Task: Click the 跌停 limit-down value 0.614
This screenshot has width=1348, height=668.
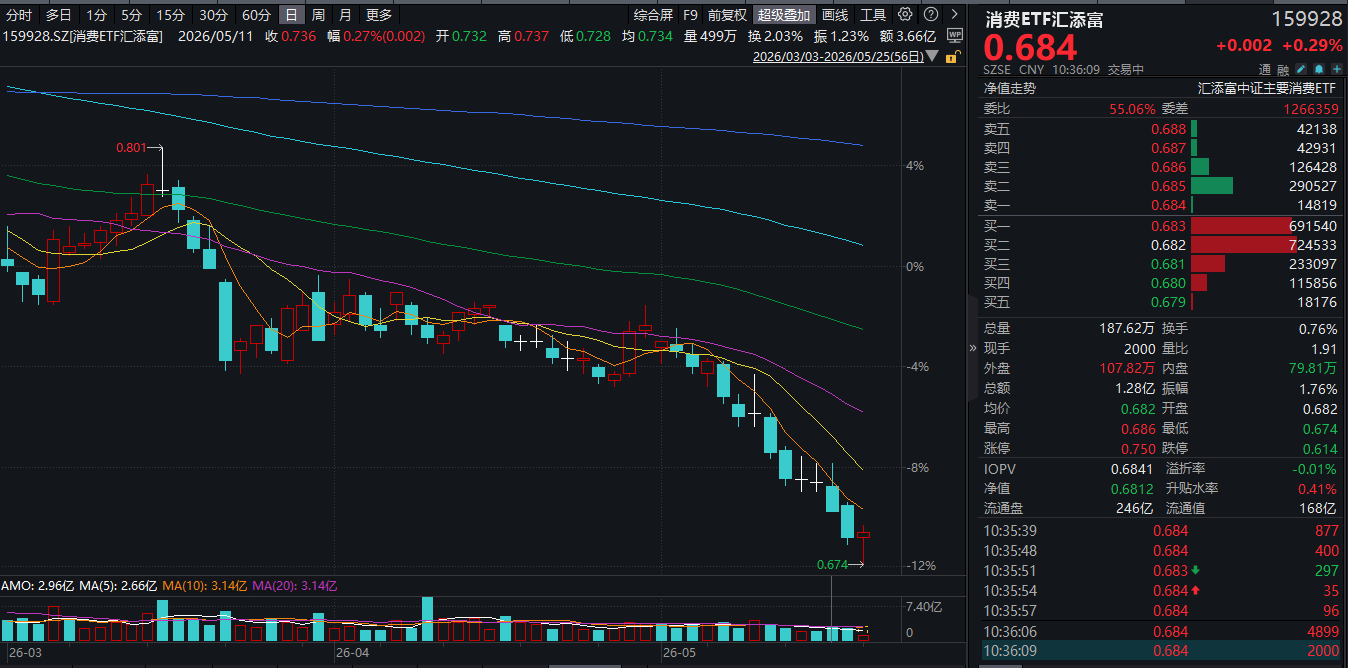Action: click(1319, 449)
